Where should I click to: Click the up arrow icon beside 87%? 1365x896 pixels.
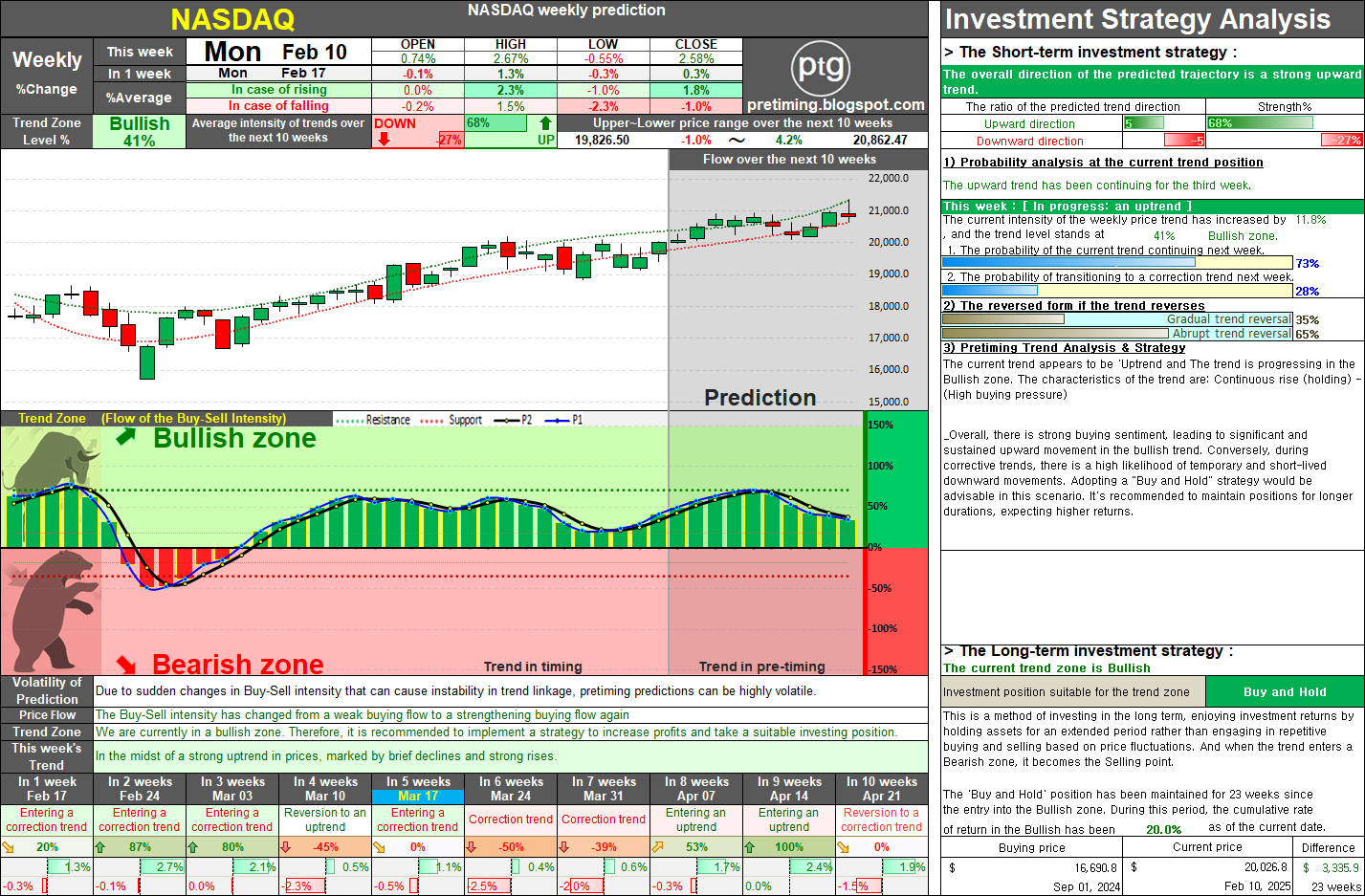pos(100,847)
